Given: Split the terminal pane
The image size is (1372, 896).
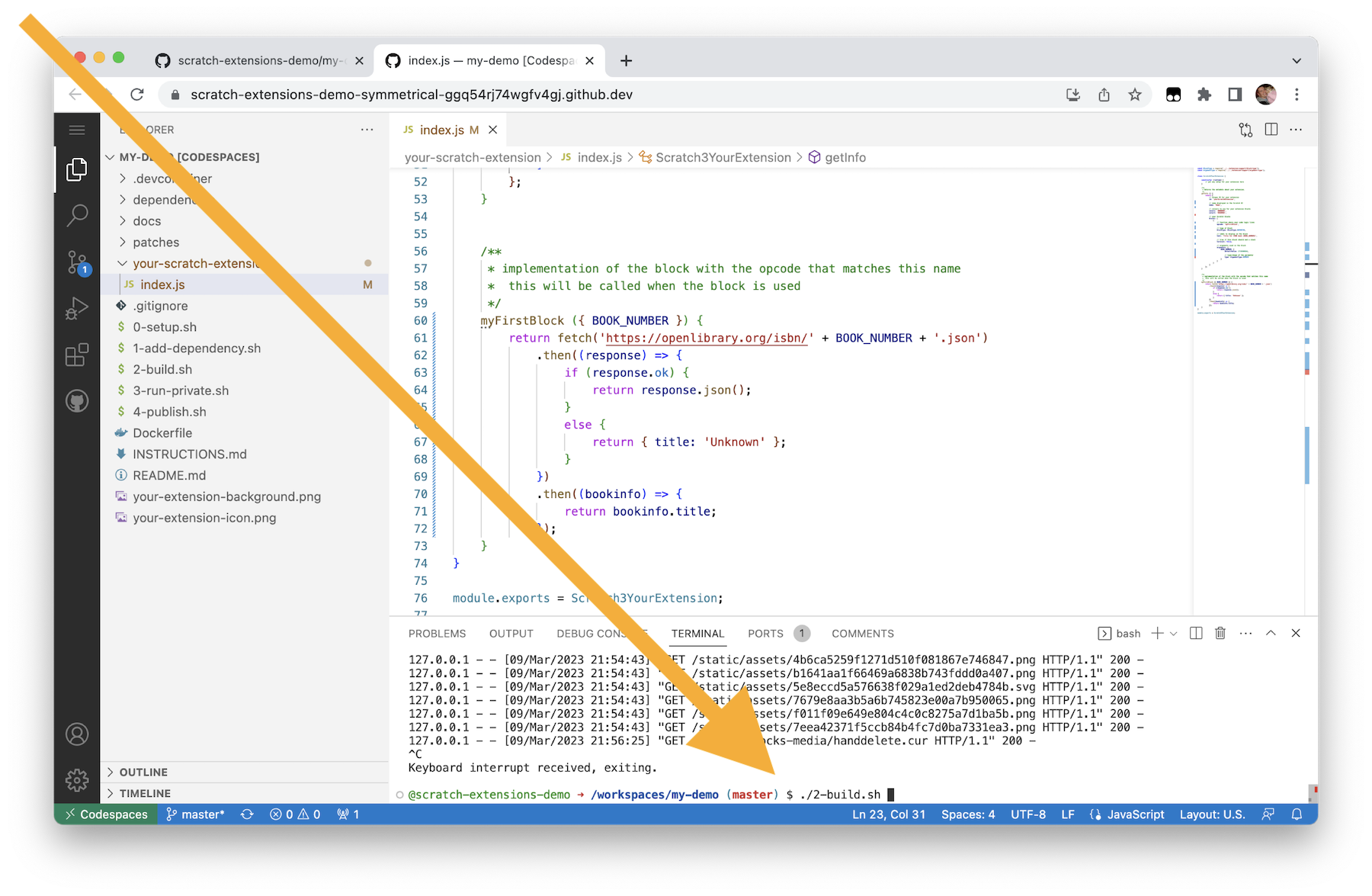Looking at the screenshot, I should (1196, 633).
